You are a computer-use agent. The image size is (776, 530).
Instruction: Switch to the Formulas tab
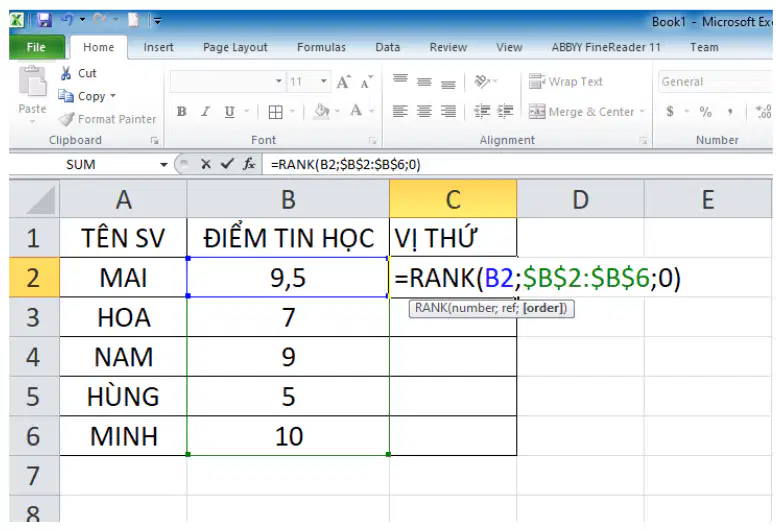[321, 47]
